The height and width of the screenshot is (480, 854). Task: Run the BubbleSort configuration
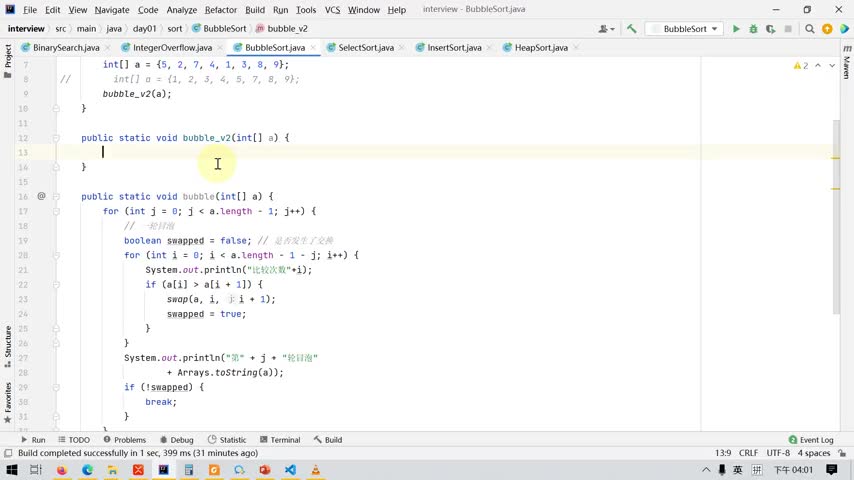point(736,29)
